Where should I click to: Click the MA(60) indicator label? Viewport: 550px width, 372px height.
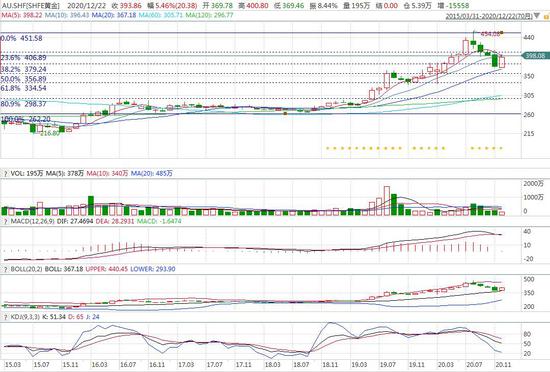tap(161, 15)
